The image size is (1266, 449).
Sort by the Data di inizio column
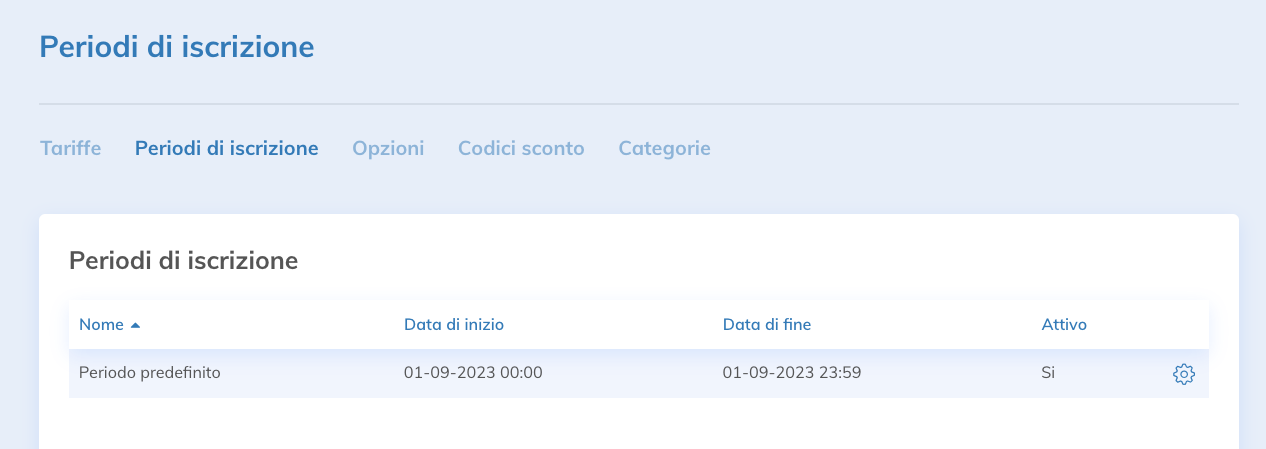point(454,324)
